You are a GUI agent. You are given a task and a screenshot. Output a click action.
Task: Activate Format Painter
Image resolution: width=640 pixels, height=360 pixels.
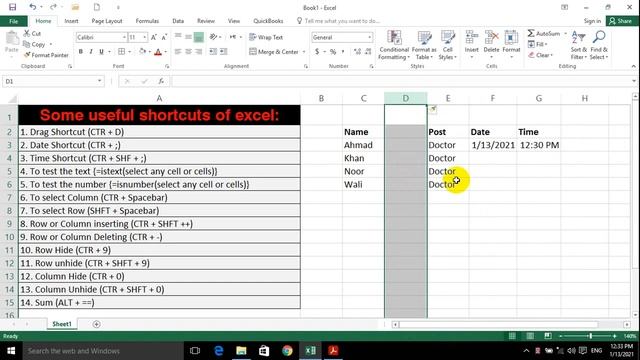point(46,55)
